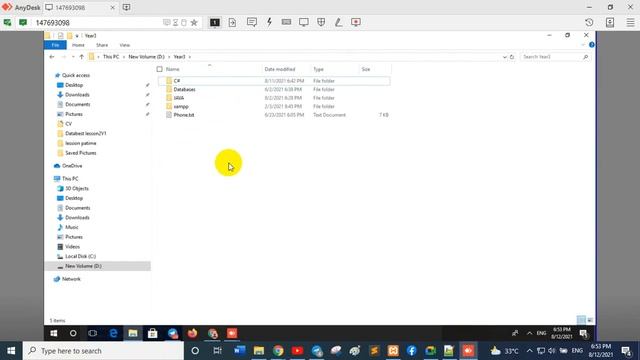
Task: Open AnyDesk address book icon
Action: click(x=610, y=22)
